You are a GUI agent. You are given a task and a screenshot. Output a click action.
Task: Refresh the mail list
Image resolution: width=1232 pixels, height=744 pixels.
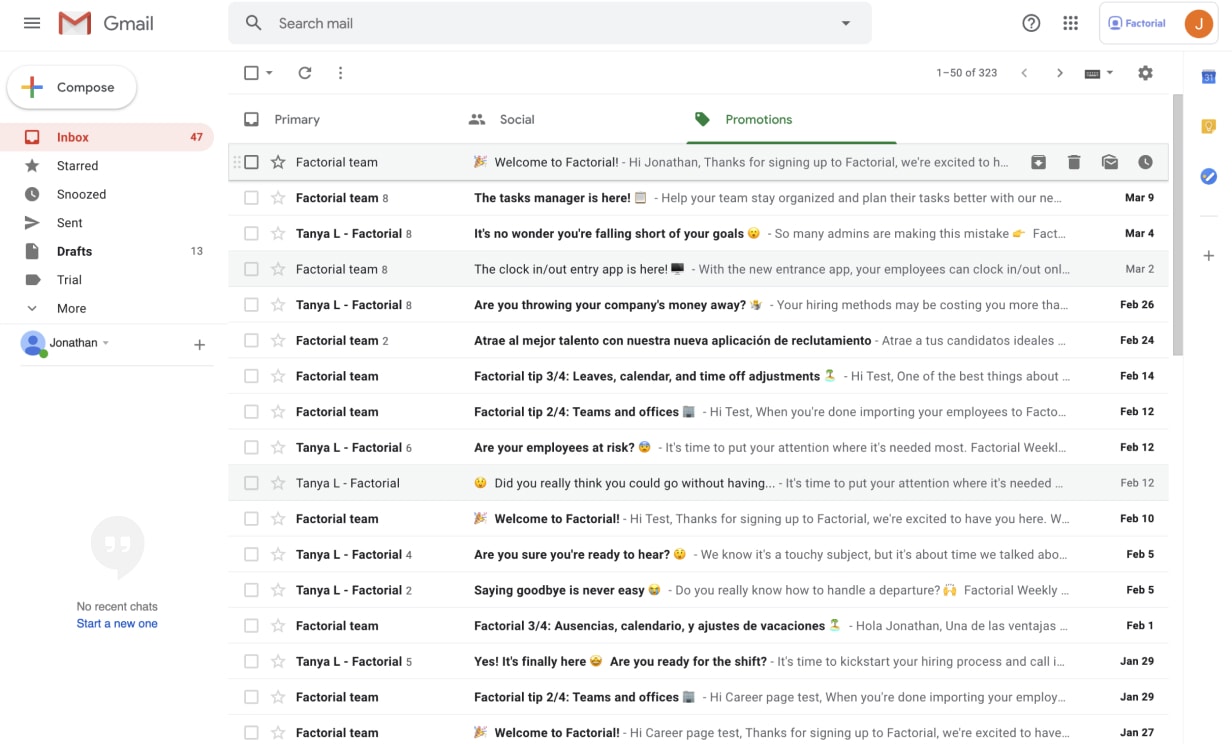[305, 73]
